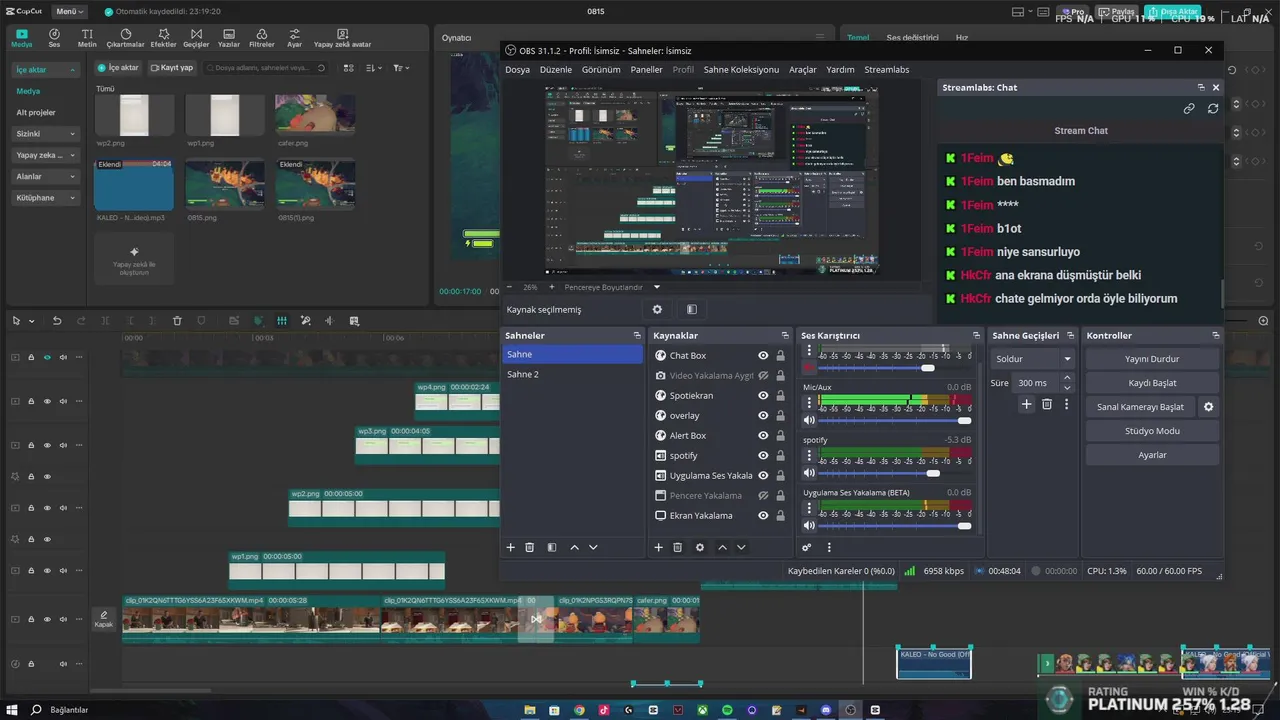Expand the Yapay zeka section in CapCut sidebar
The width and height of the screenshot is (1280, 720).
[45, 155]
